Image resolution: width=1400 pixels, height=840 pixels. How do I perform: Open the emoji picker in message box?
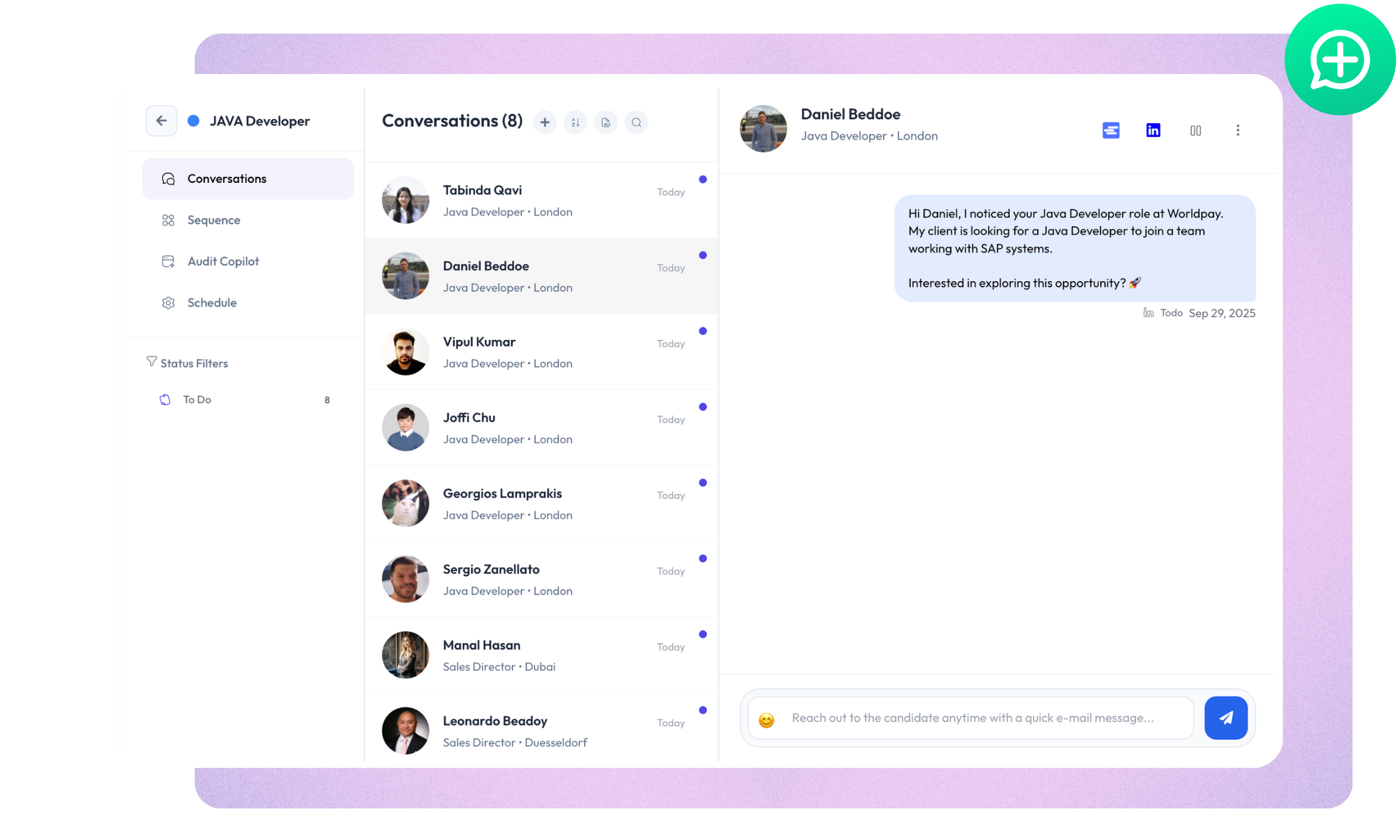pos(766,719)
